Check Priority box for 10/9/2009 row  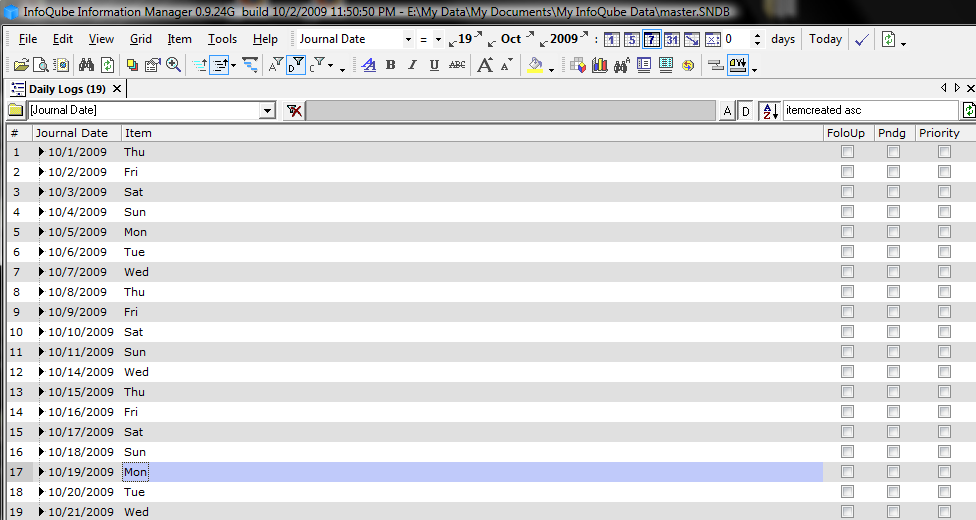click(944, 311)
